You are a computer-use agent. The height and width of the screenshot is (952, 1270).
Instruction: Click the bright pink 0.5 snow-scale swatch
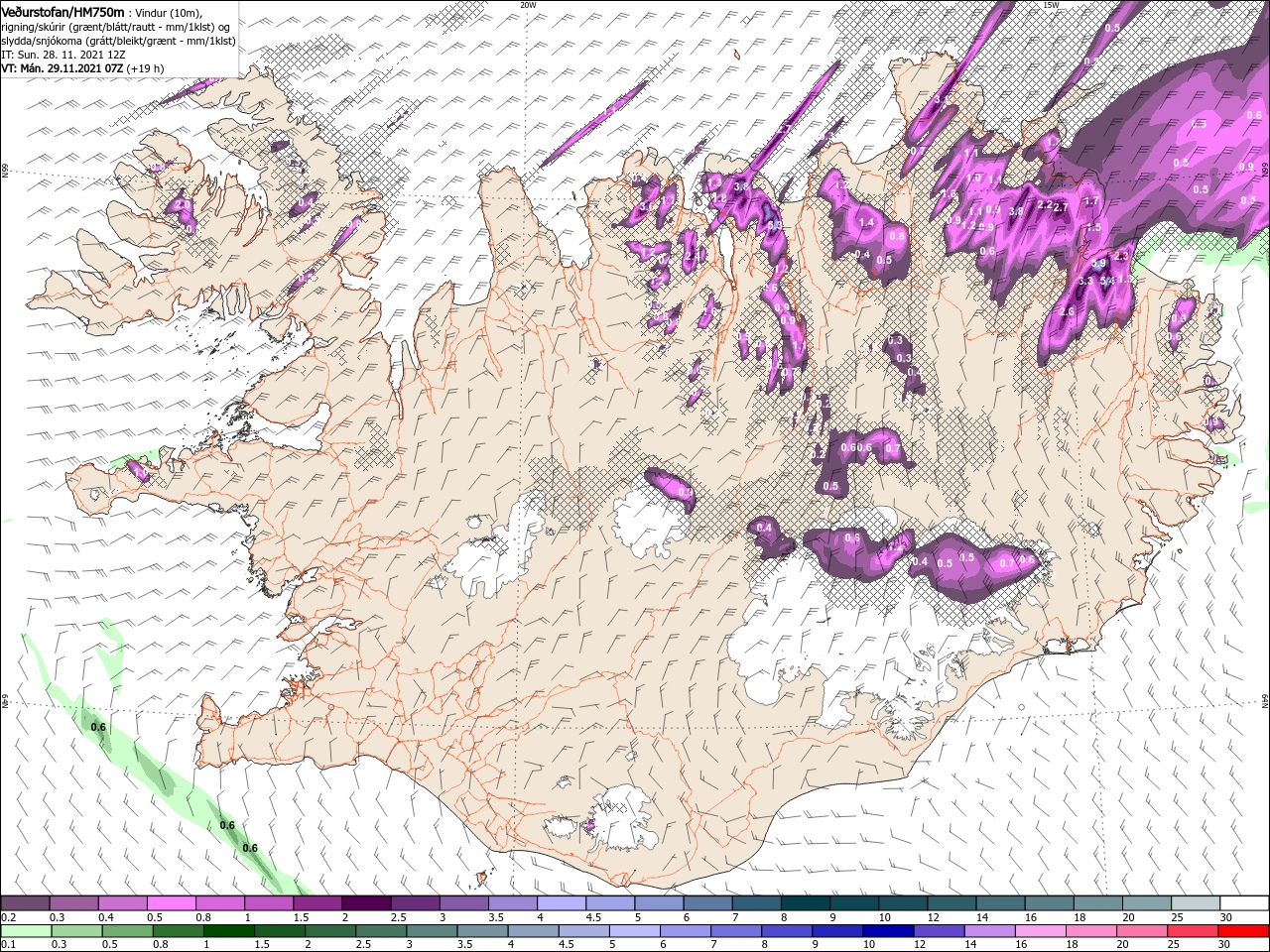pos(171,903)
